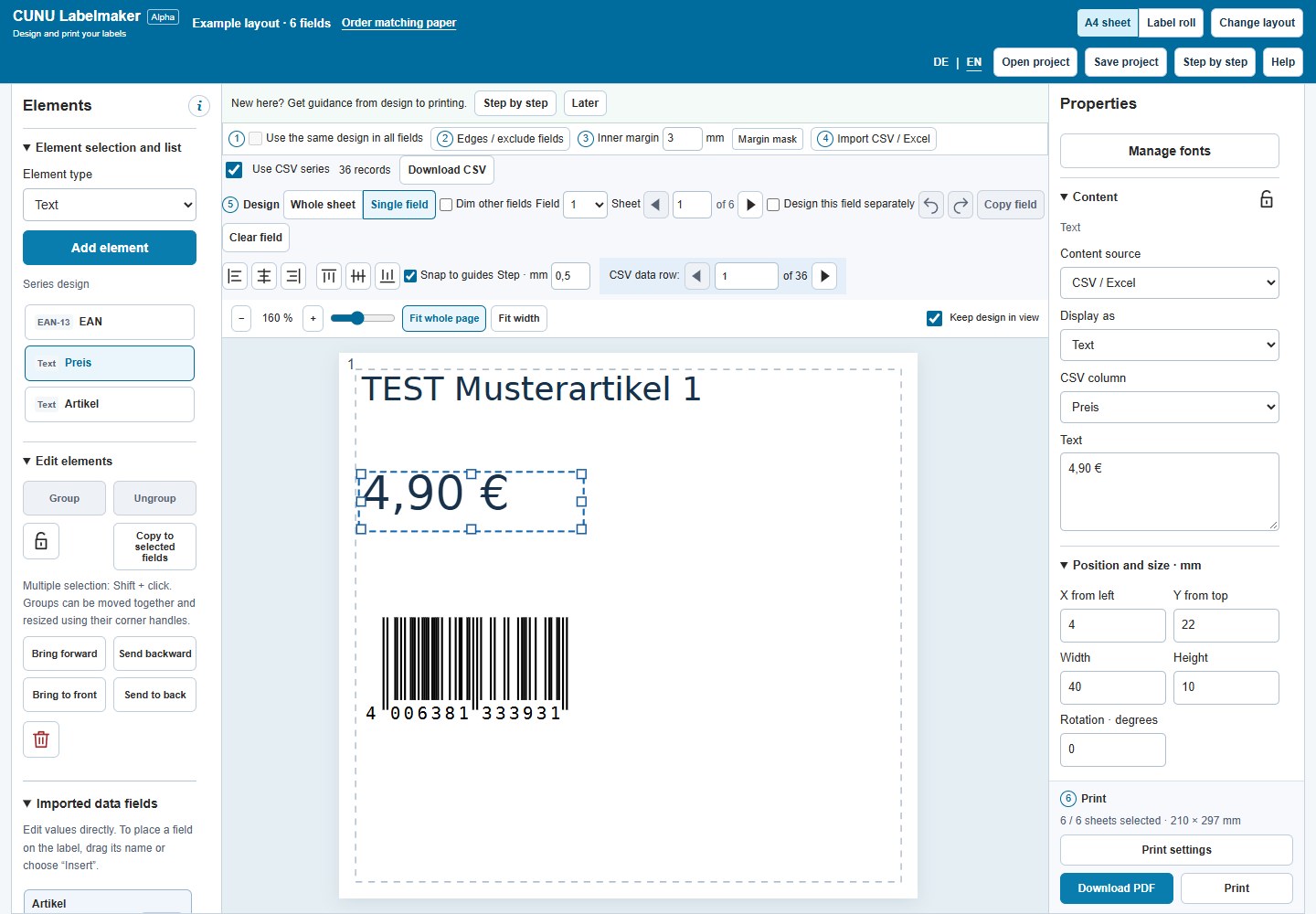The height and width of the screenshot is (914, 1316).
Task: Open the Display as dropdown
Action: (x=1170, y=345)
